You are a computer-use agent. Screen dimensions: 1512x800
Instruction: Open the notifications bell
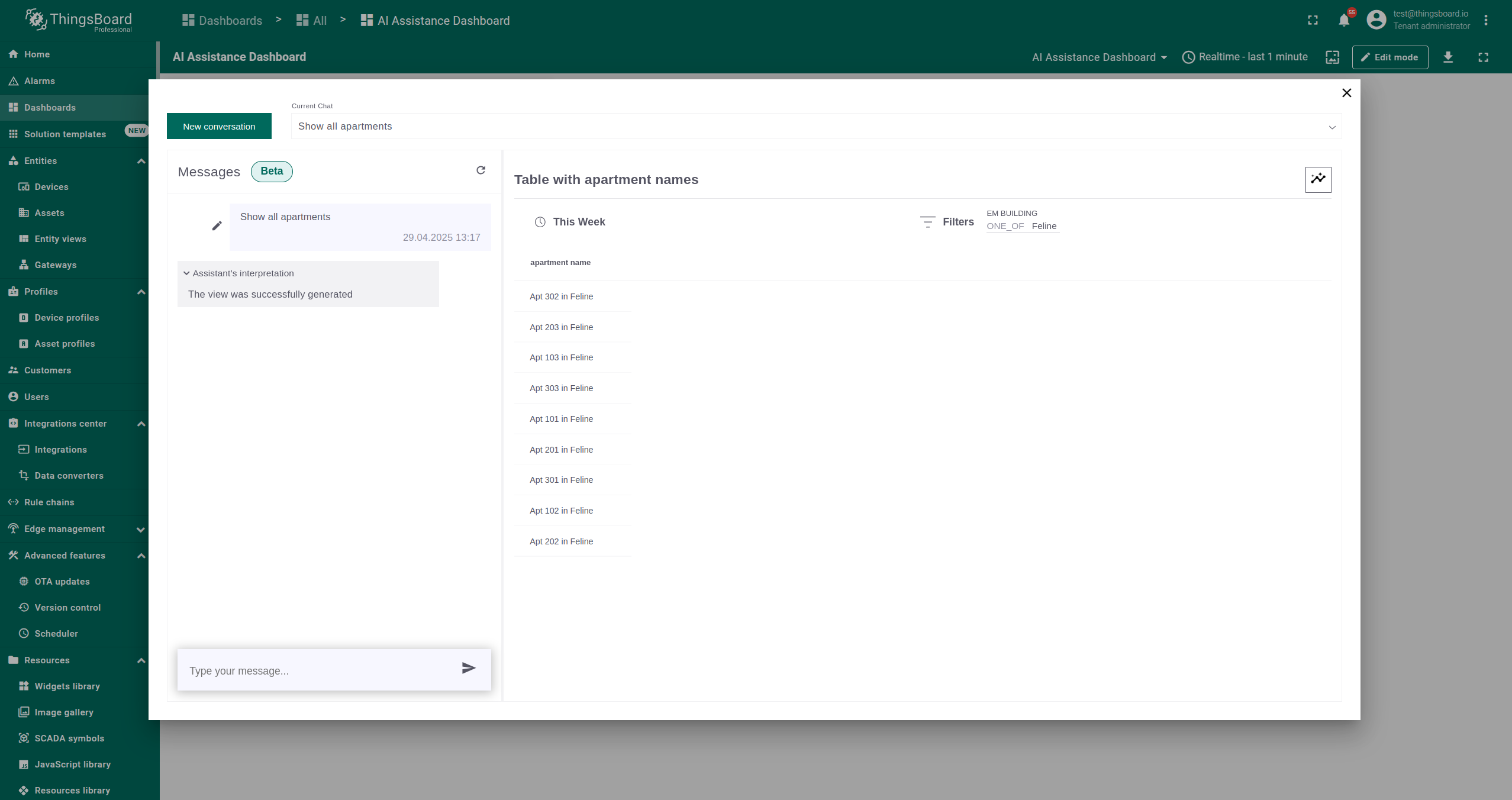[x=1344, y=21]
